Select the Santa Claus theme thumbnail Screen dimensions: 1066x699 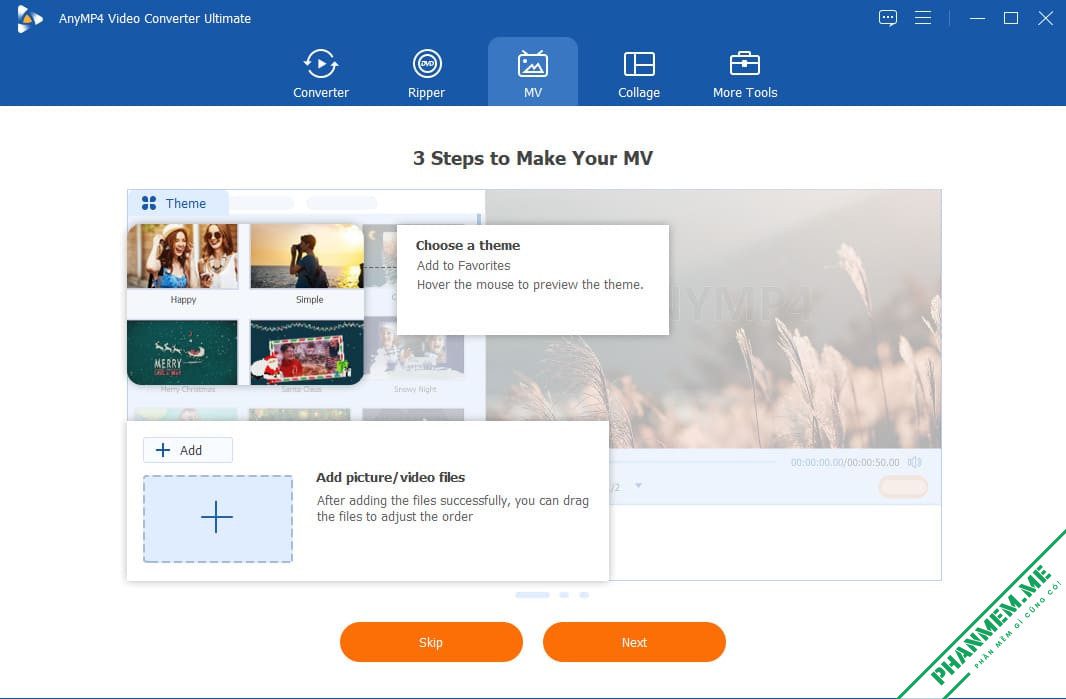pyautogui.click(x=307, y=353)
